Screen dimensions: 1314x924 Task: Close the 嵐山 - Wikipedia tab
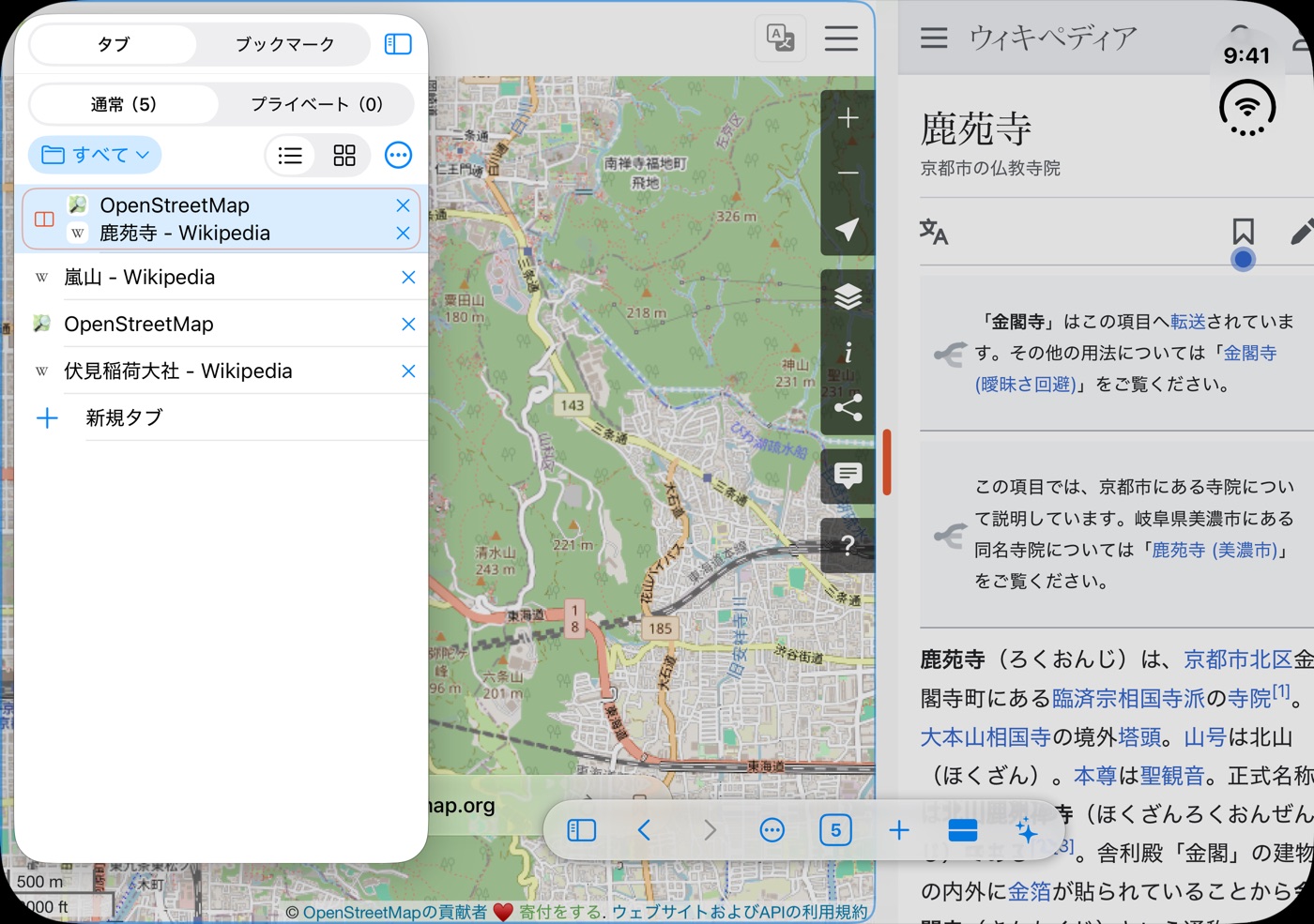[x=408, y=278]
